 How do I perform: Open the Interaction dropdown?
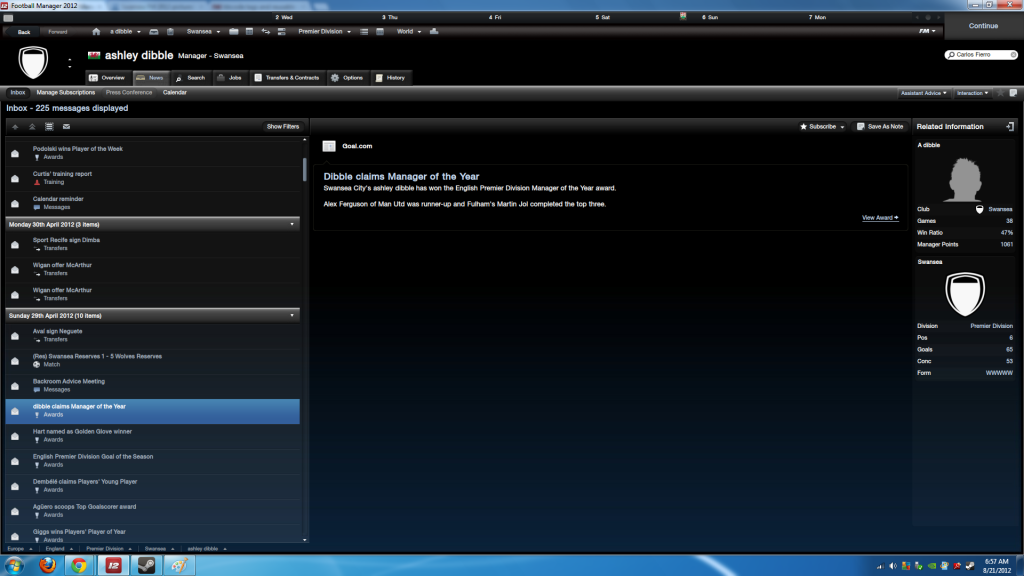972,93
